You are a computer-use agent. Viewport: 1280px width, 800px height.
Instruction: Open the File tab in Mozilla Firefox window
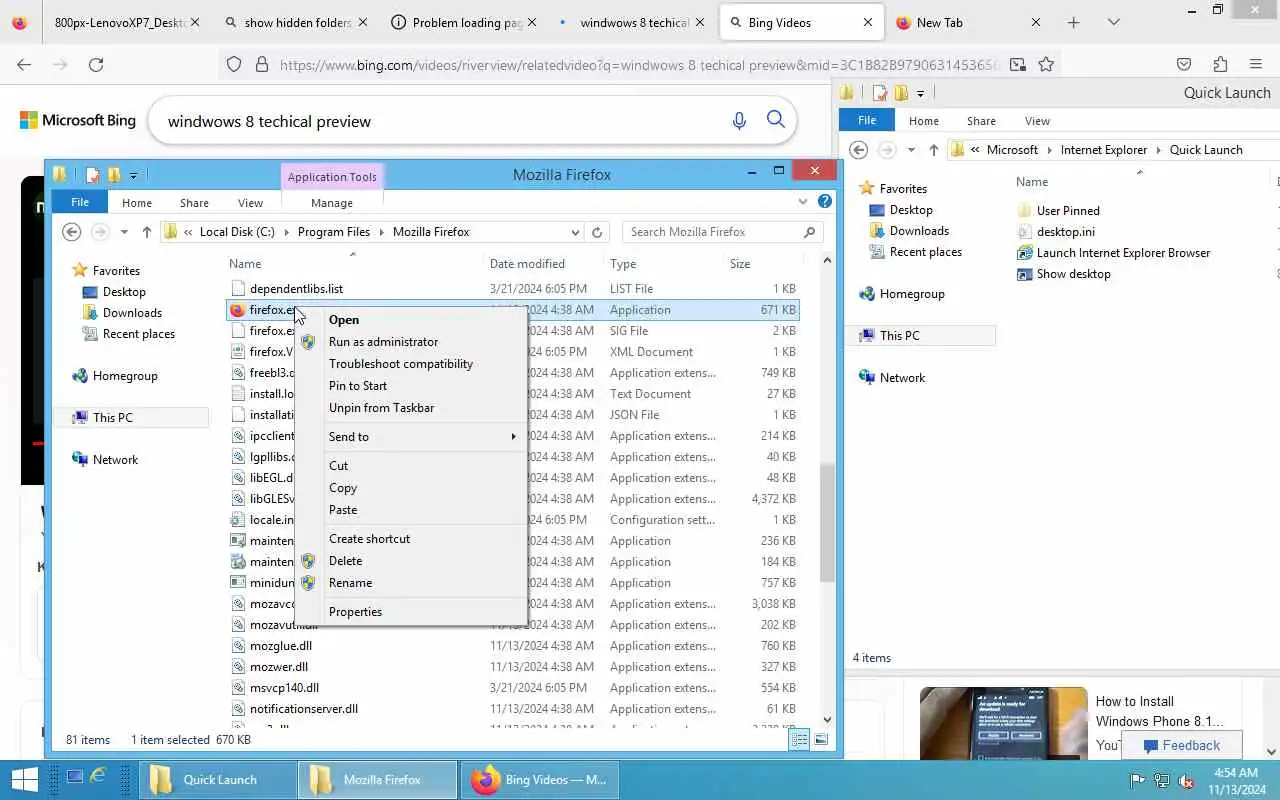(x=80, y=202)
